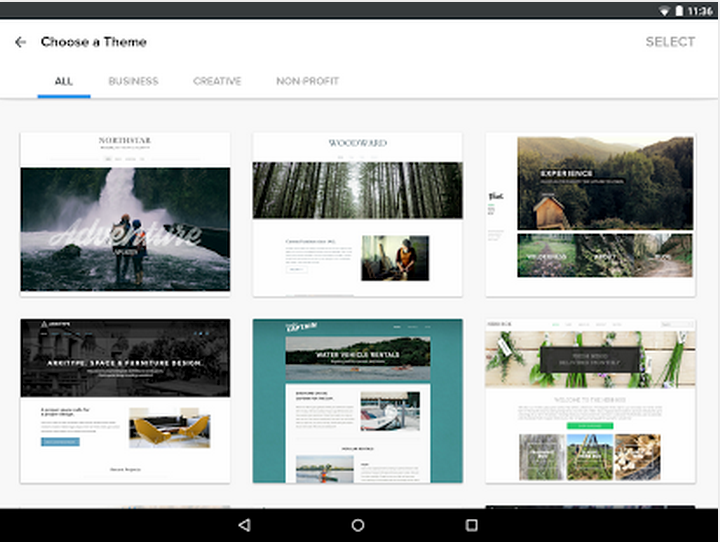Tap the 11:36 clock in status bar

[700, 11]
